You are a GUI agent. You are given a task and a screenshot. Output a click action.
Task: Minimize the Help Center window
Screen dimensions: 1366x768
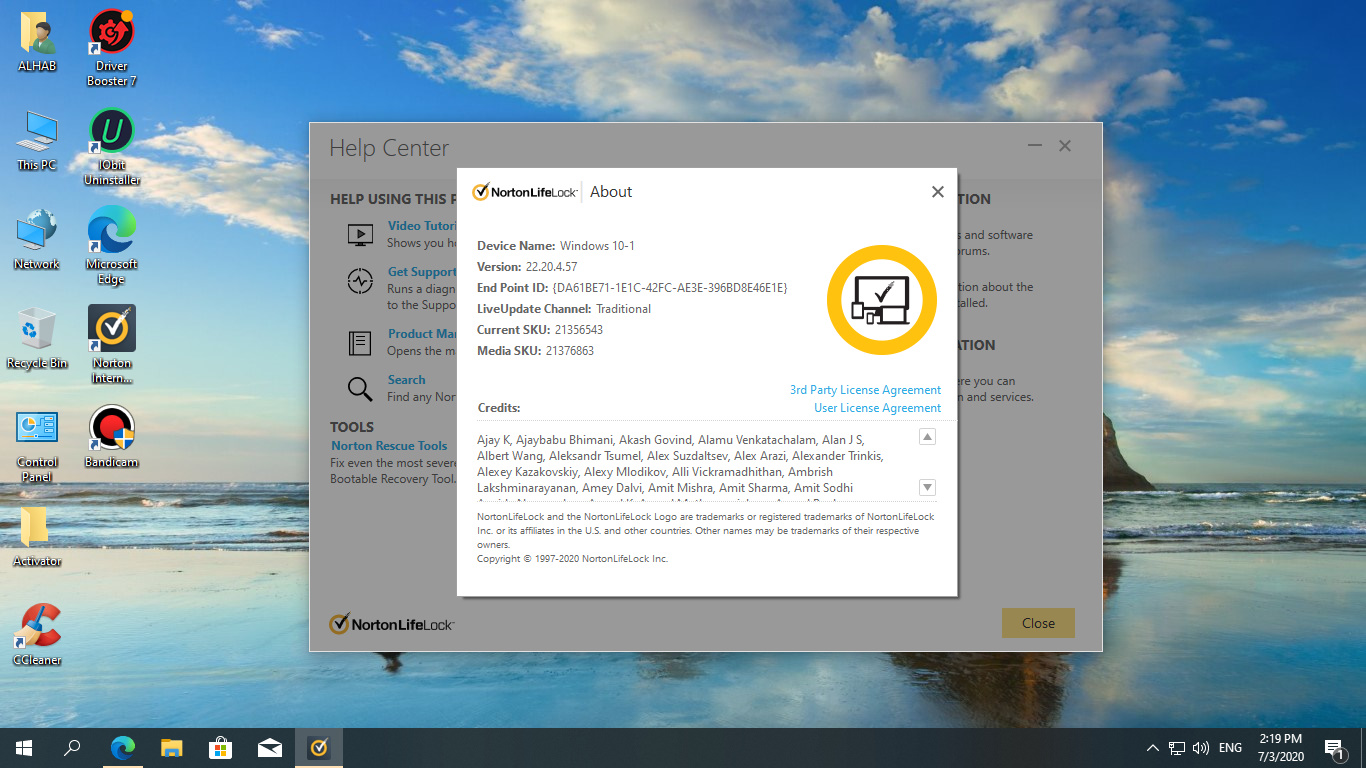(1034, 146)
